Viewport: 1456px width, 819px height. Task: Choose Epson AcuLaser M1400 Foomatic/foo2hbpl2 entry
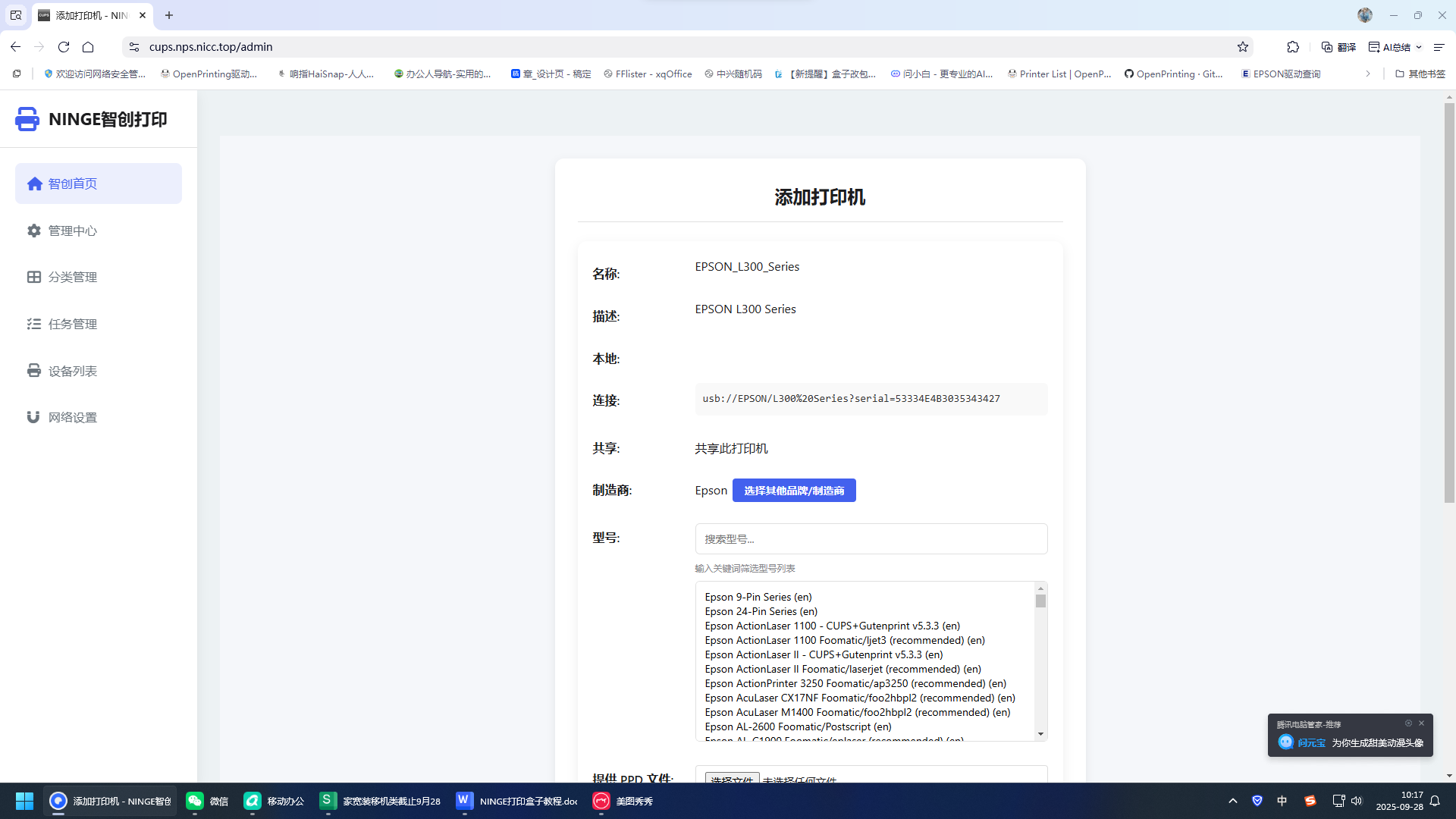tap(857, 712)
